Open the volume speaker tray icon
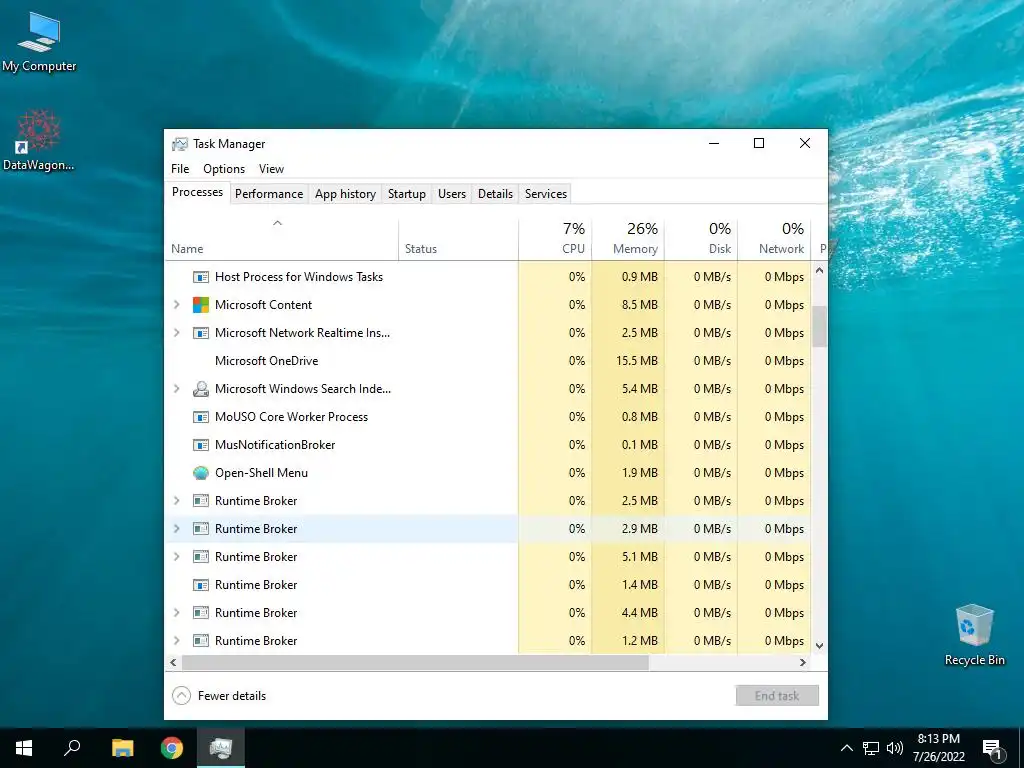The width and height of the screenshot is (1024, 768). click(895, 748)
